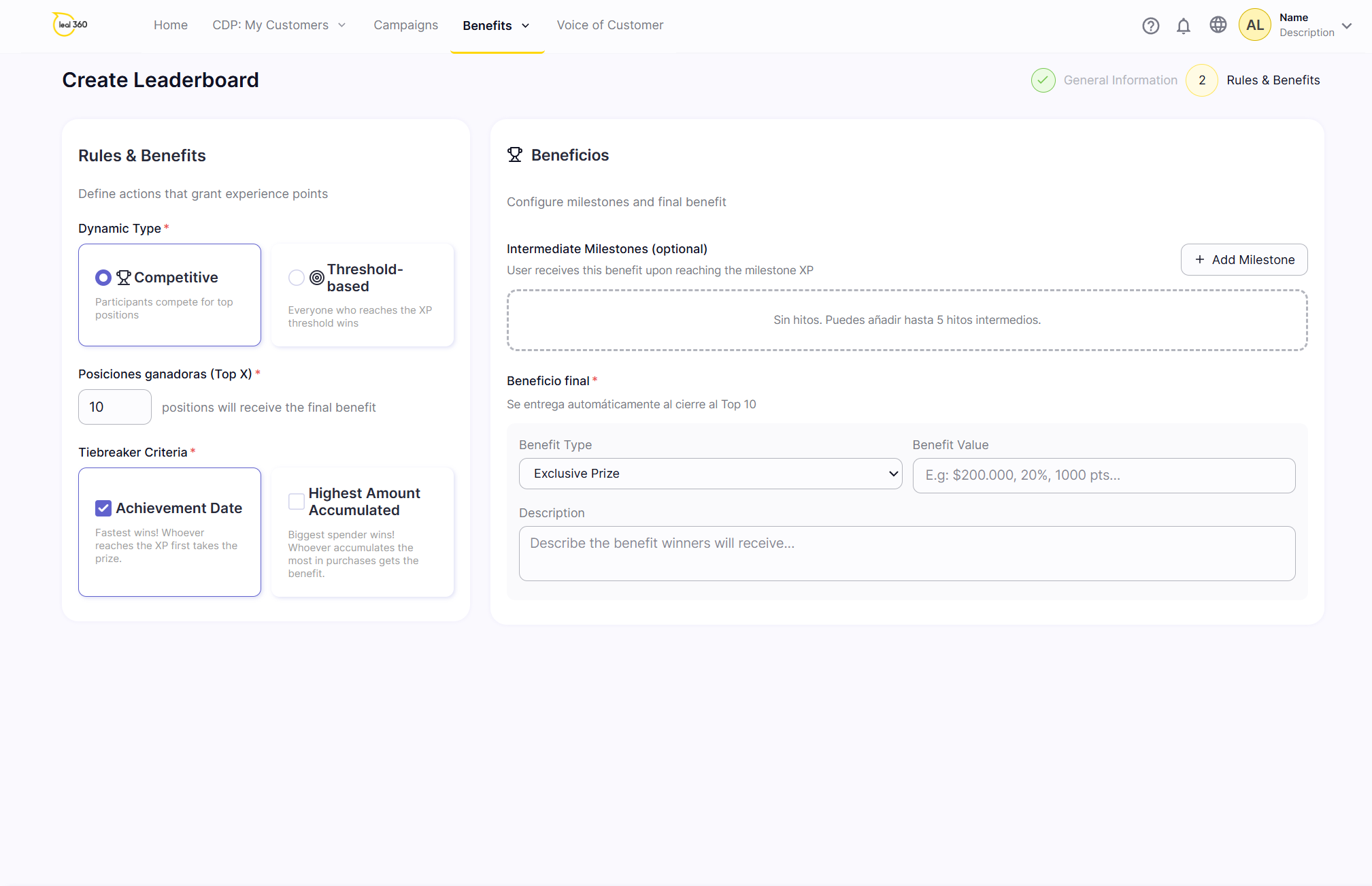Go back to General Information step
This screenshot has width=1372, height=886.
1120,80
